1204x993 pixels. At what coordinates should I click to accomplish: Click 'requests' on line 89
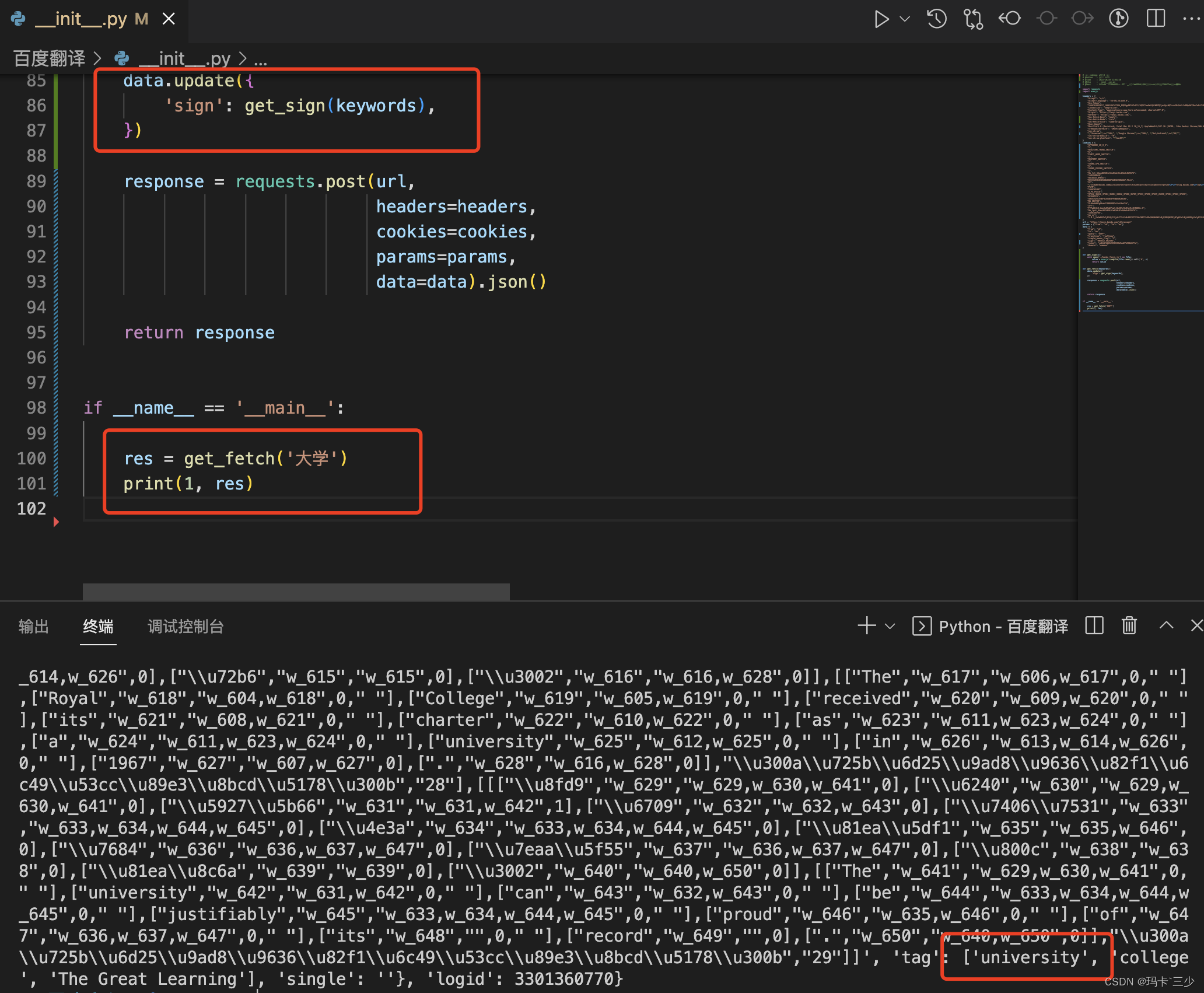(275, 181)
